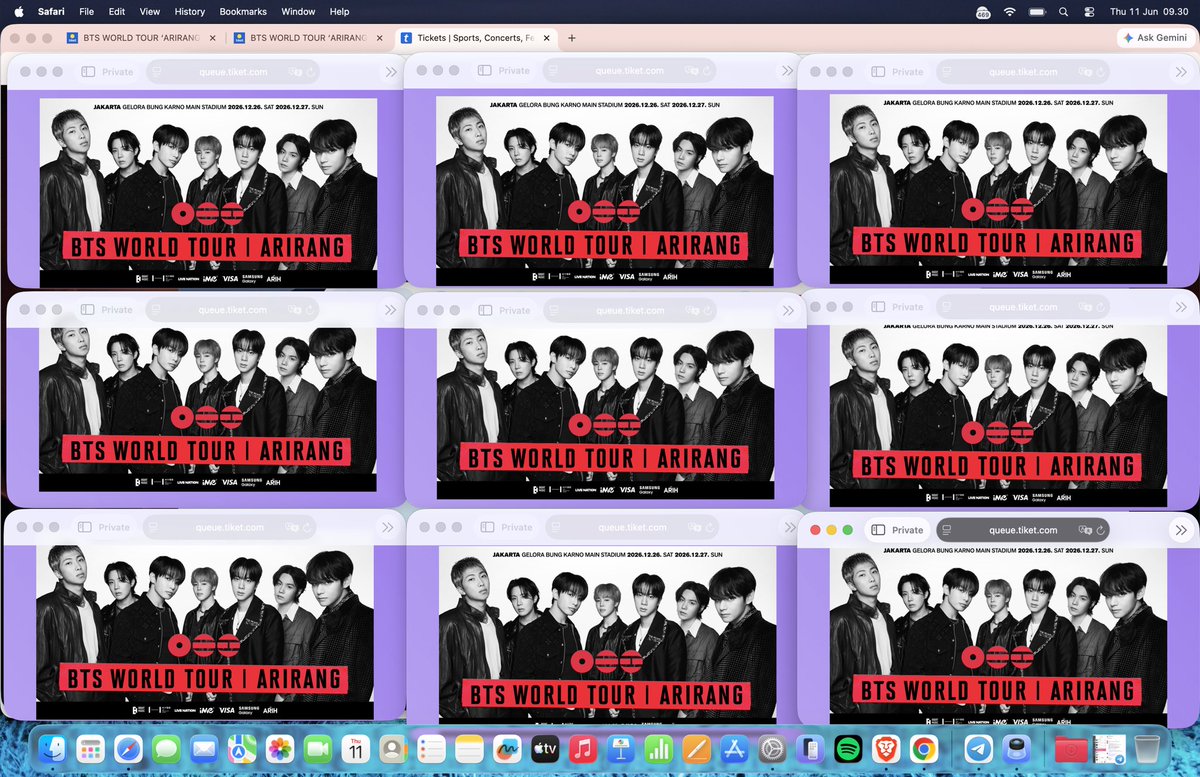1200x777 pixels.
Task: Expand overflow chevrons in the middle-center window
Action: pos(787,310)
